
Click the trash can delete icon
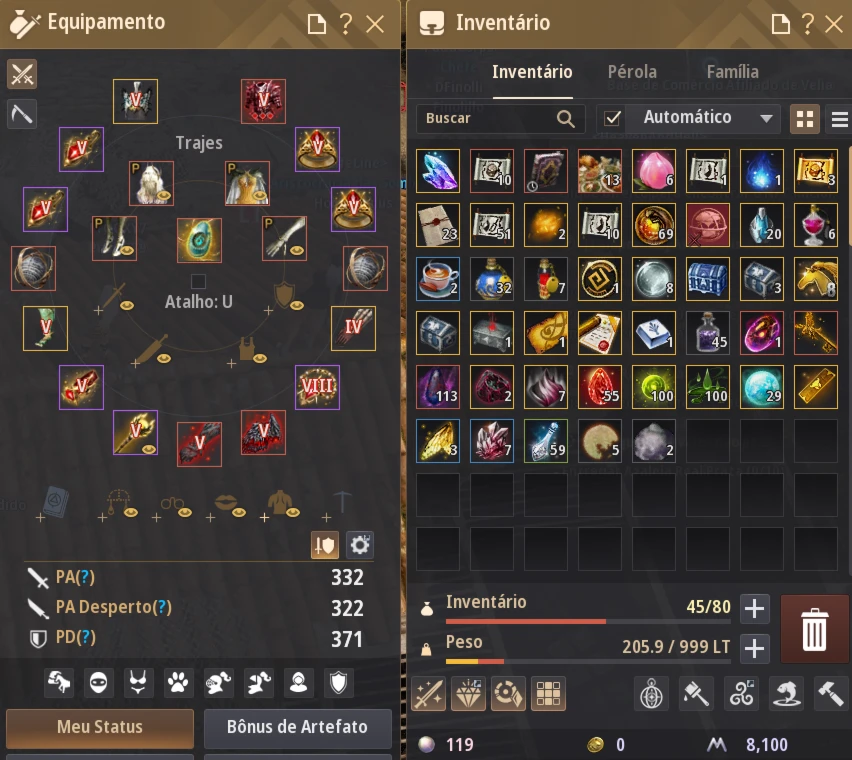coord(814,629)
